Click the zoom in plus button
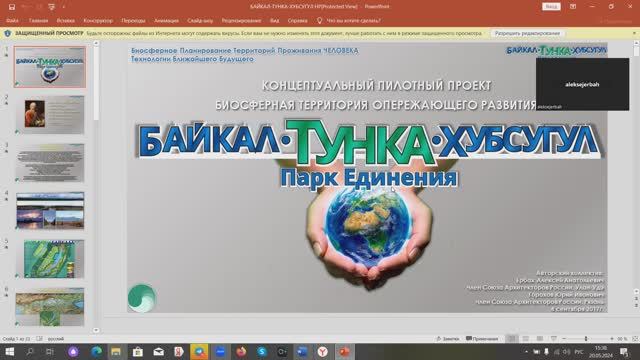The image size is (640, 360). [x=611, y=339]
